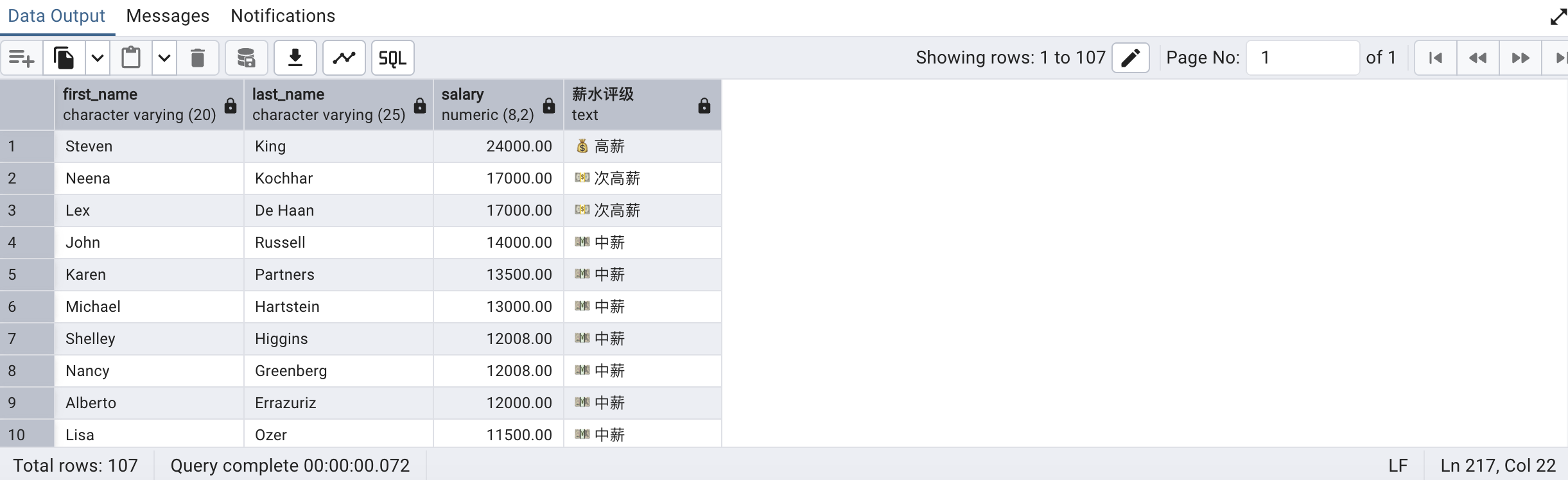
Task: Edit the showing rows range
Action: pos(1130,58)
